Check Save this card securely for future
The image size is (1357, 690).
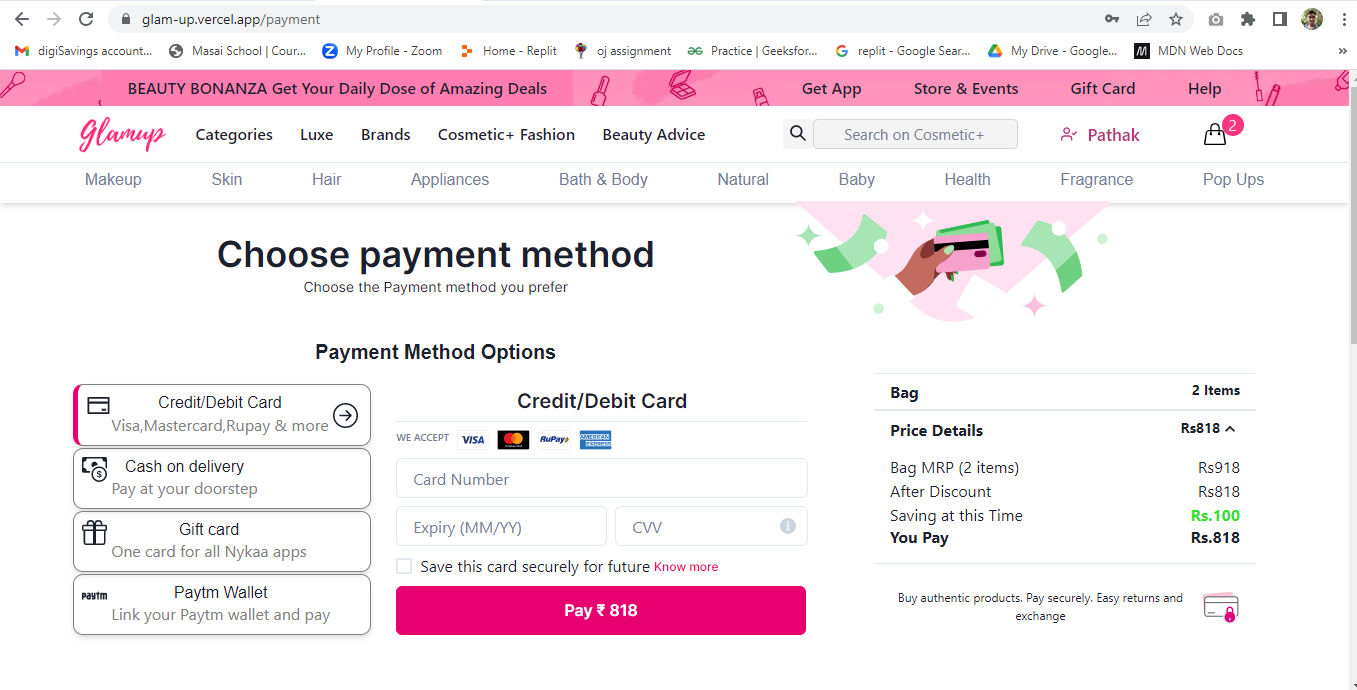(x=404, y=565)
